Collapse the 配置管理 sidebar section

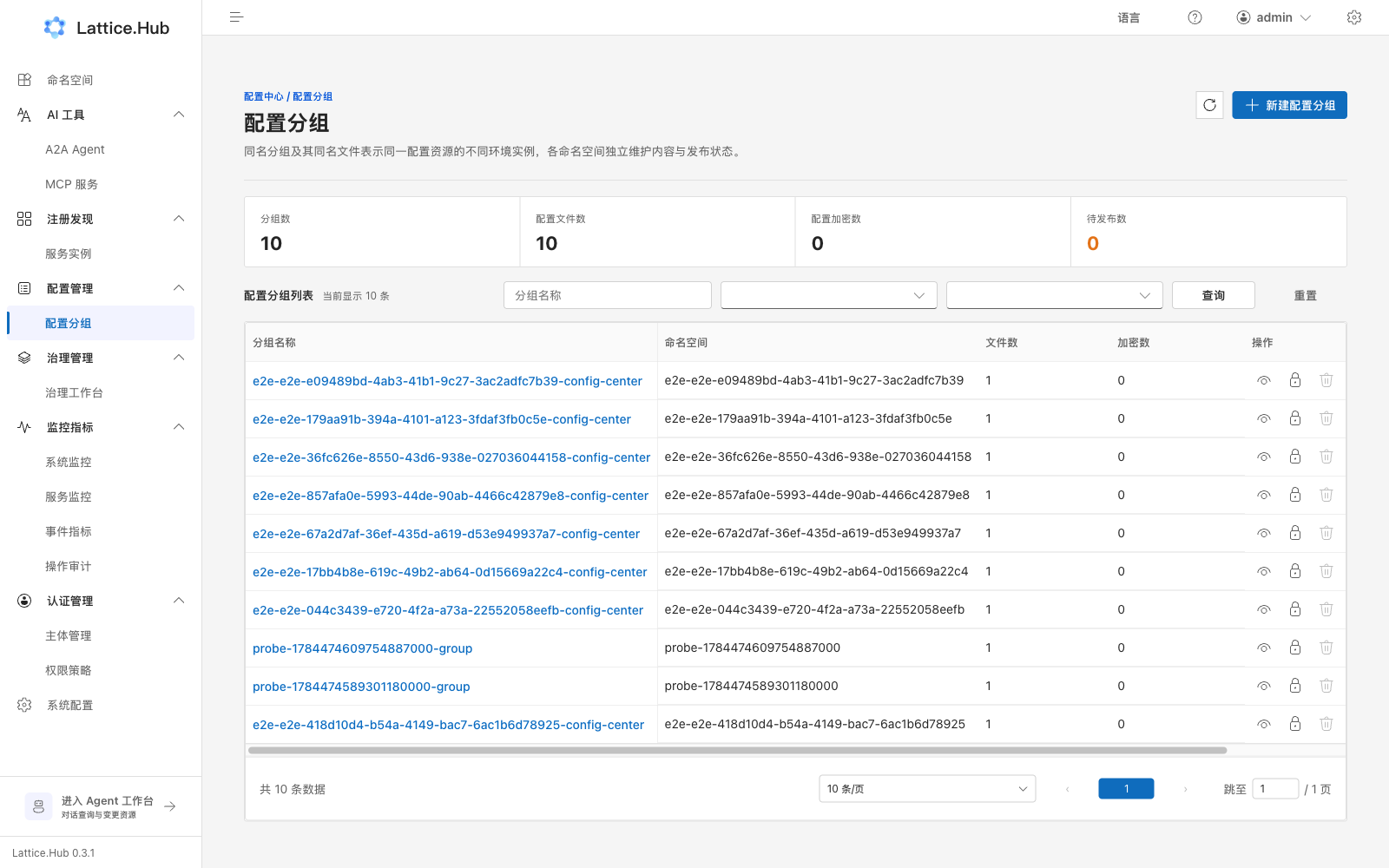179,288
